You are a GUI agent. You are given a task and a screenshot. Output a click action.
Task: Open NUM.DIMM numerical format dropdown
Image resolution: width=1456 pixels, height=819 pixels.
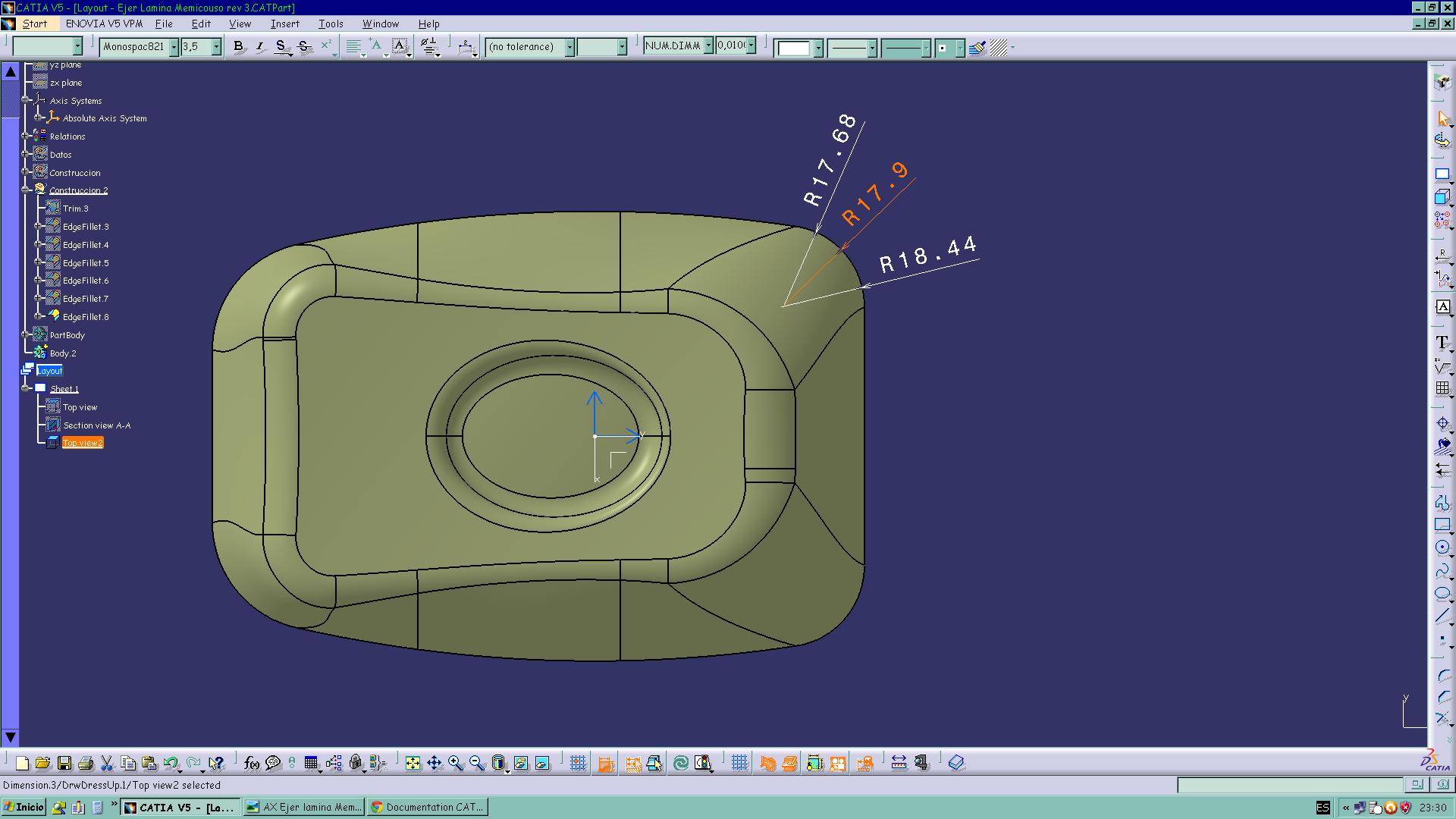tap(708, 46)
